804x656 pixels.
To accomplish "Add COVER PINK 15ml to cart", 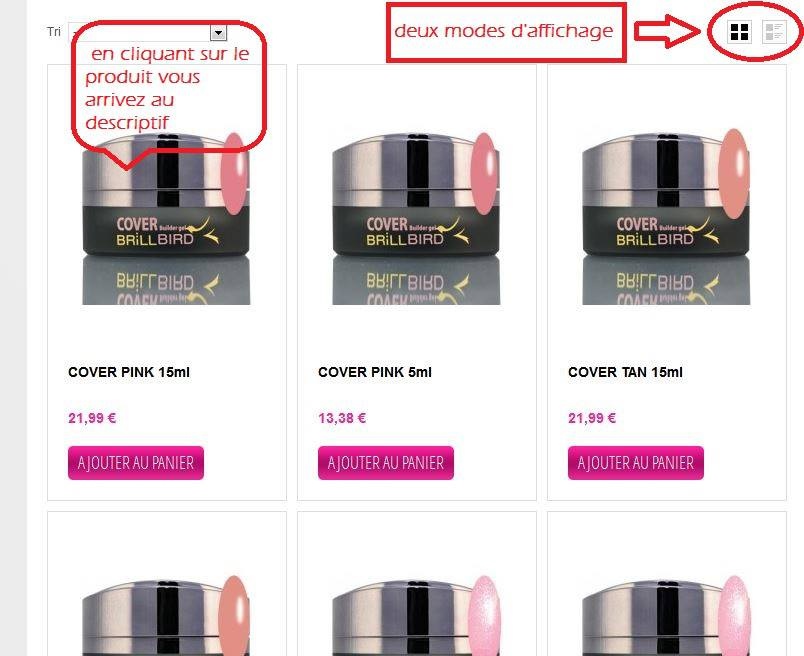I will [136, 463].
